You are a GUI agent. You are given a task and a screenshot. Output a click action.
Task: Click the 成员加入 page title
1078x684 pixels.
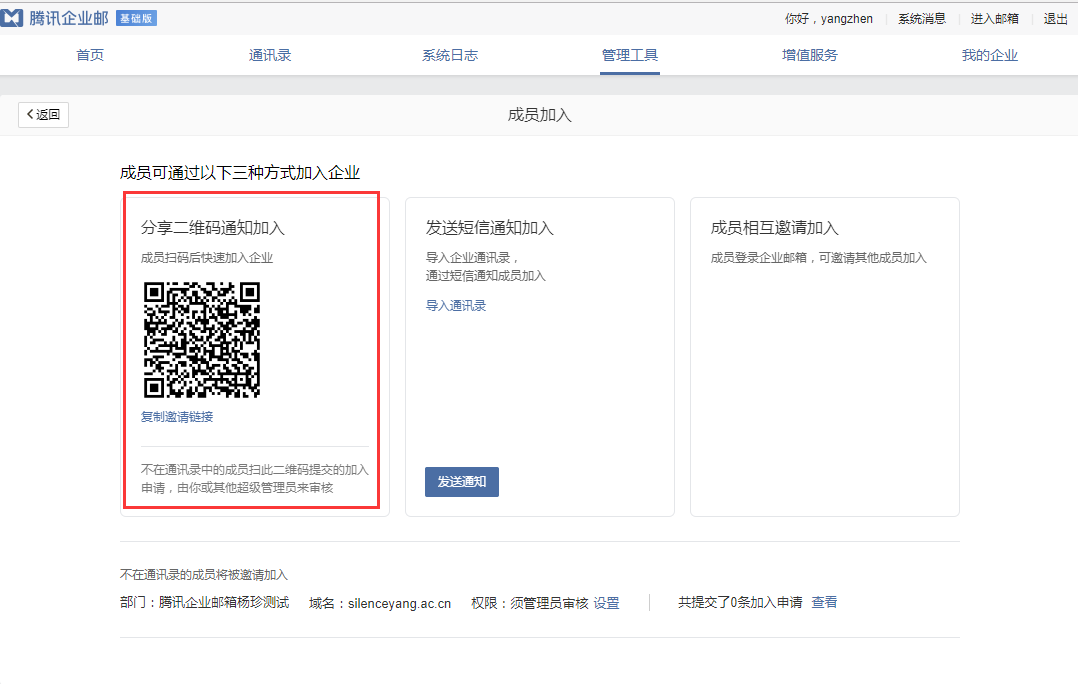[540, 115]
